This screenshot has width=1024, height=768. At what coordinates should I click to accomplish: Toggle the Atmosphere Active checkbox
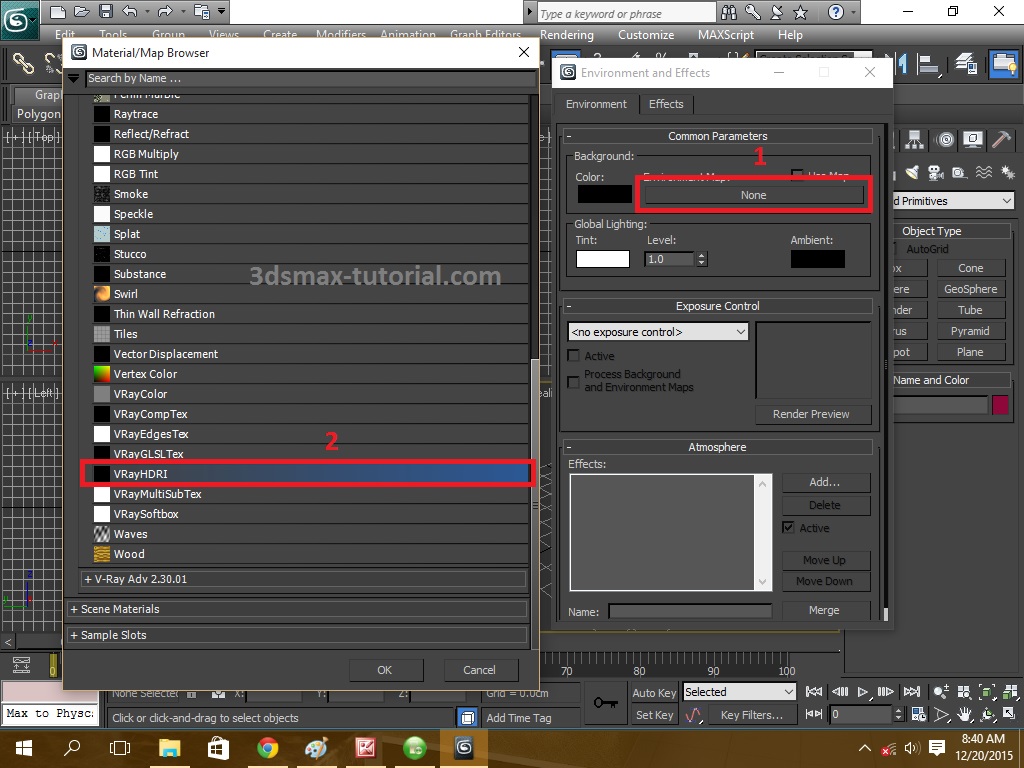click(788, 528)
